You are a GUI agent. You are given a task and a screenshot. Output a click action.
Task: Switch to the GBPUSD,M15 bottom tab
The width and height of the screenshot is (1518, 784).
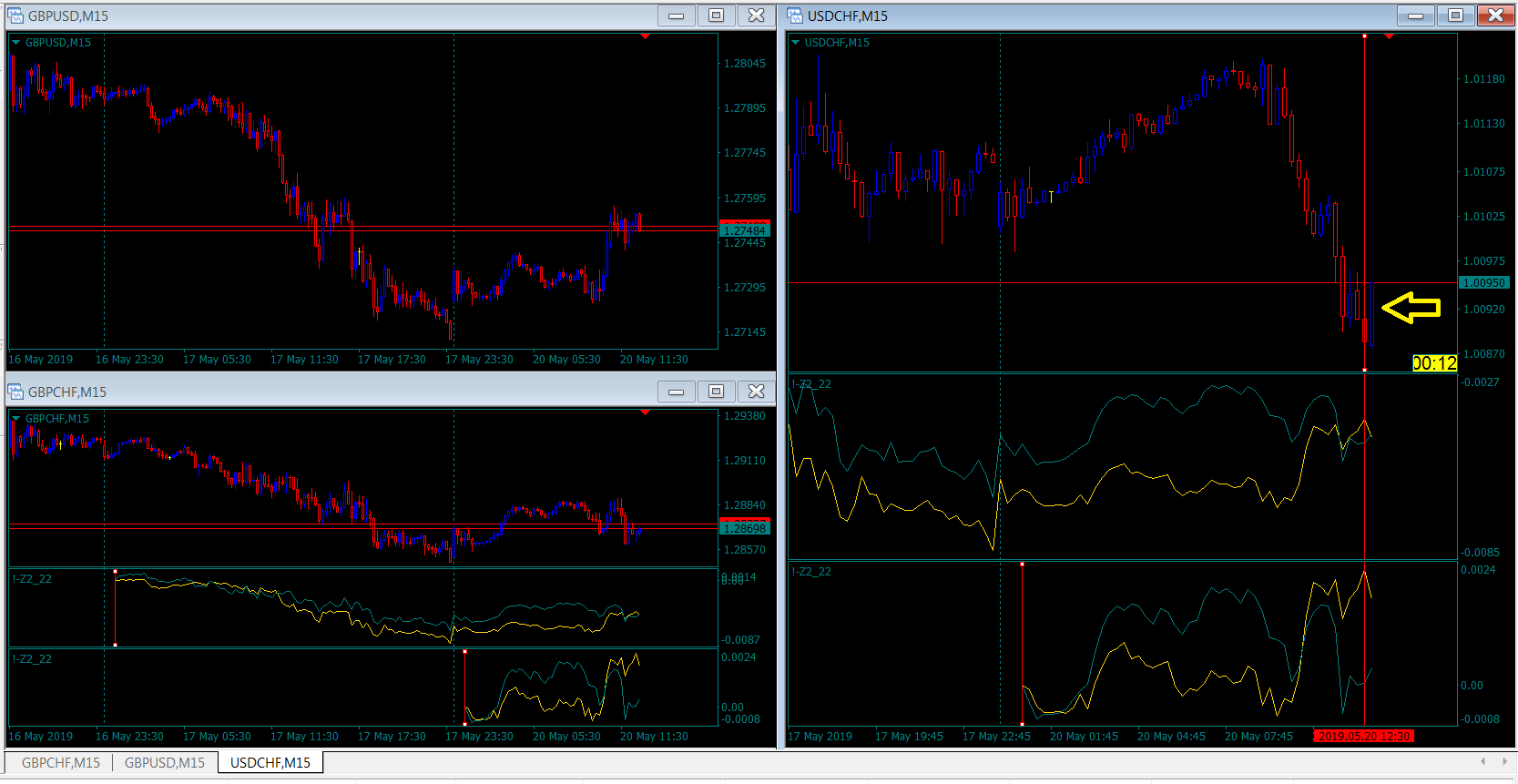click(x=165, y=763)
